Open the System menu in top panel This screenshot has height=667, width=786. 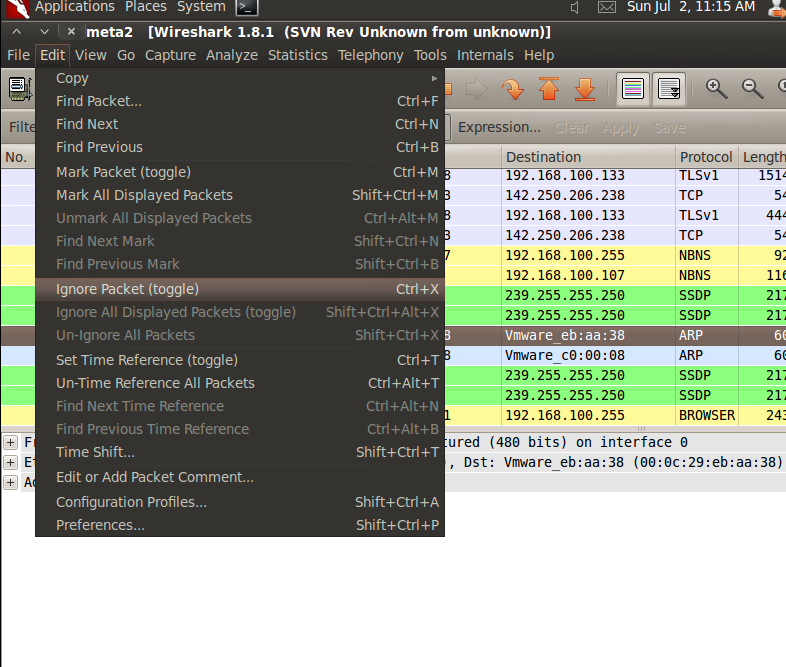(x=201, y=7)
